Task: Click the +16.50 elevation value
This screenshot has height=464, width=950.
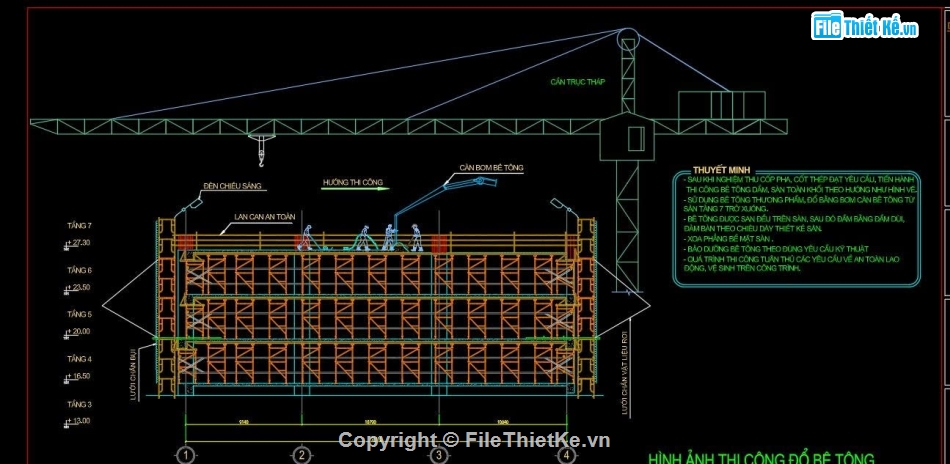Action: (x=79, y=376)
